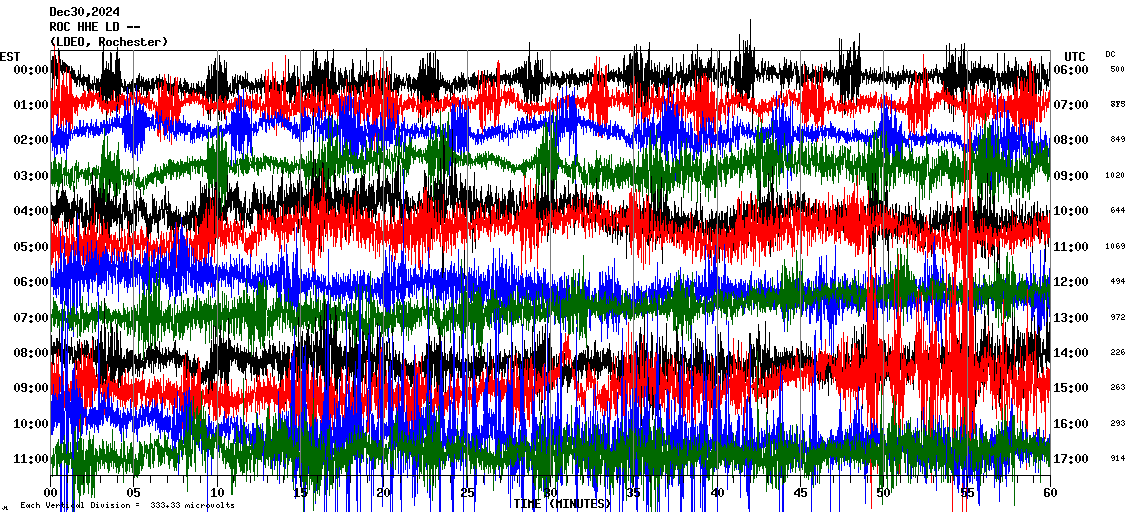Click the 333.33 microvolts scale note
The width and height of the screenshot is (1130, 519).
click(x=192, y=505)
